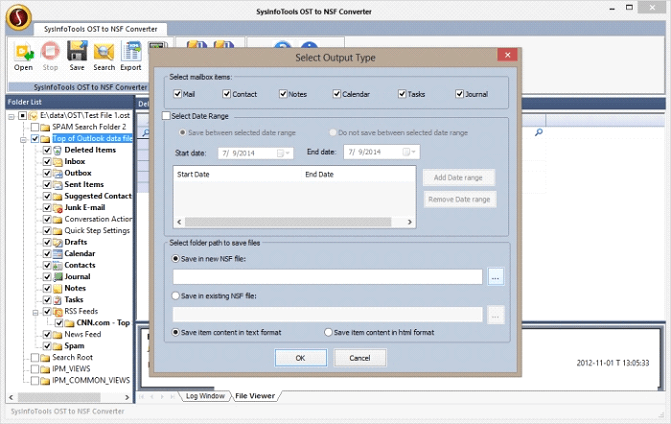Click the End Date column header
Image resolution: width=671 pixels, height=424 pixels.
358,174
